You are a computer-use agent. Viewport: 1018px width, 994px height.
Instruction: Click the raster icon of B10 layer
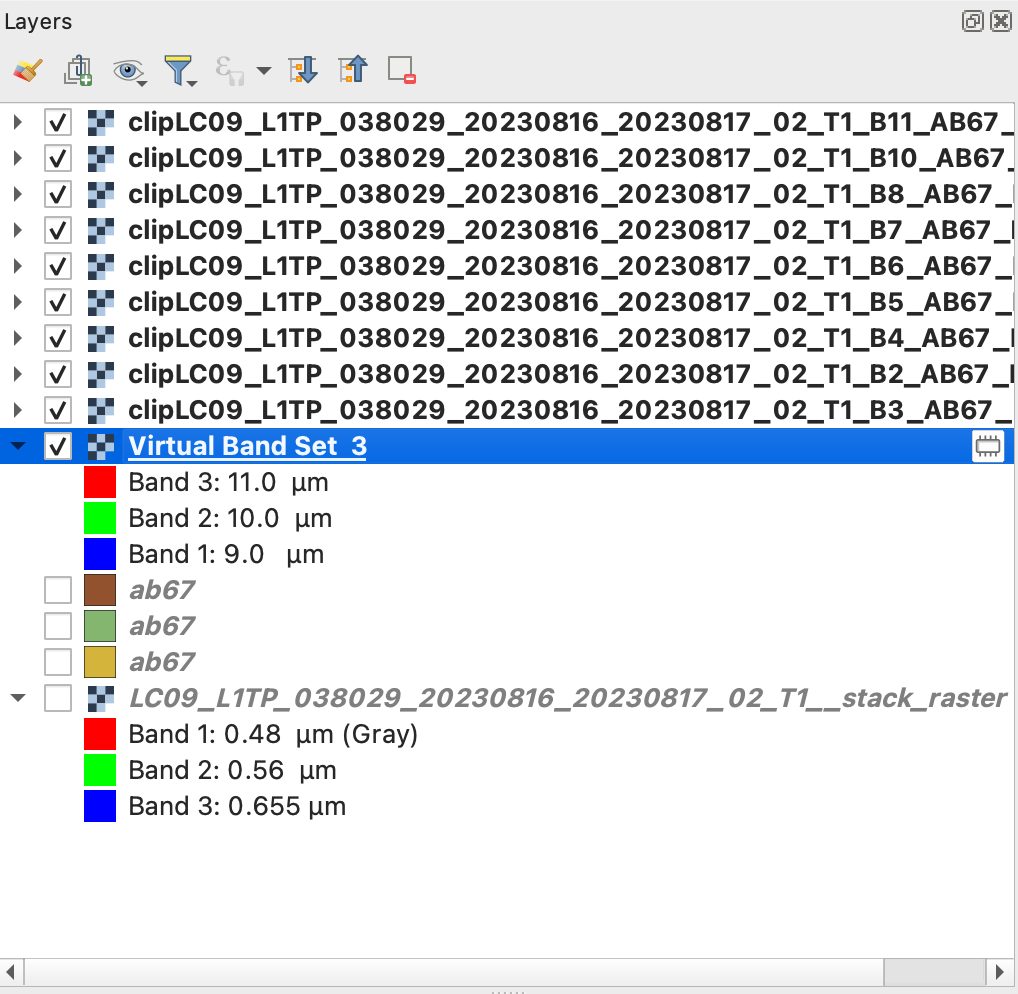(x=101, y=158)
